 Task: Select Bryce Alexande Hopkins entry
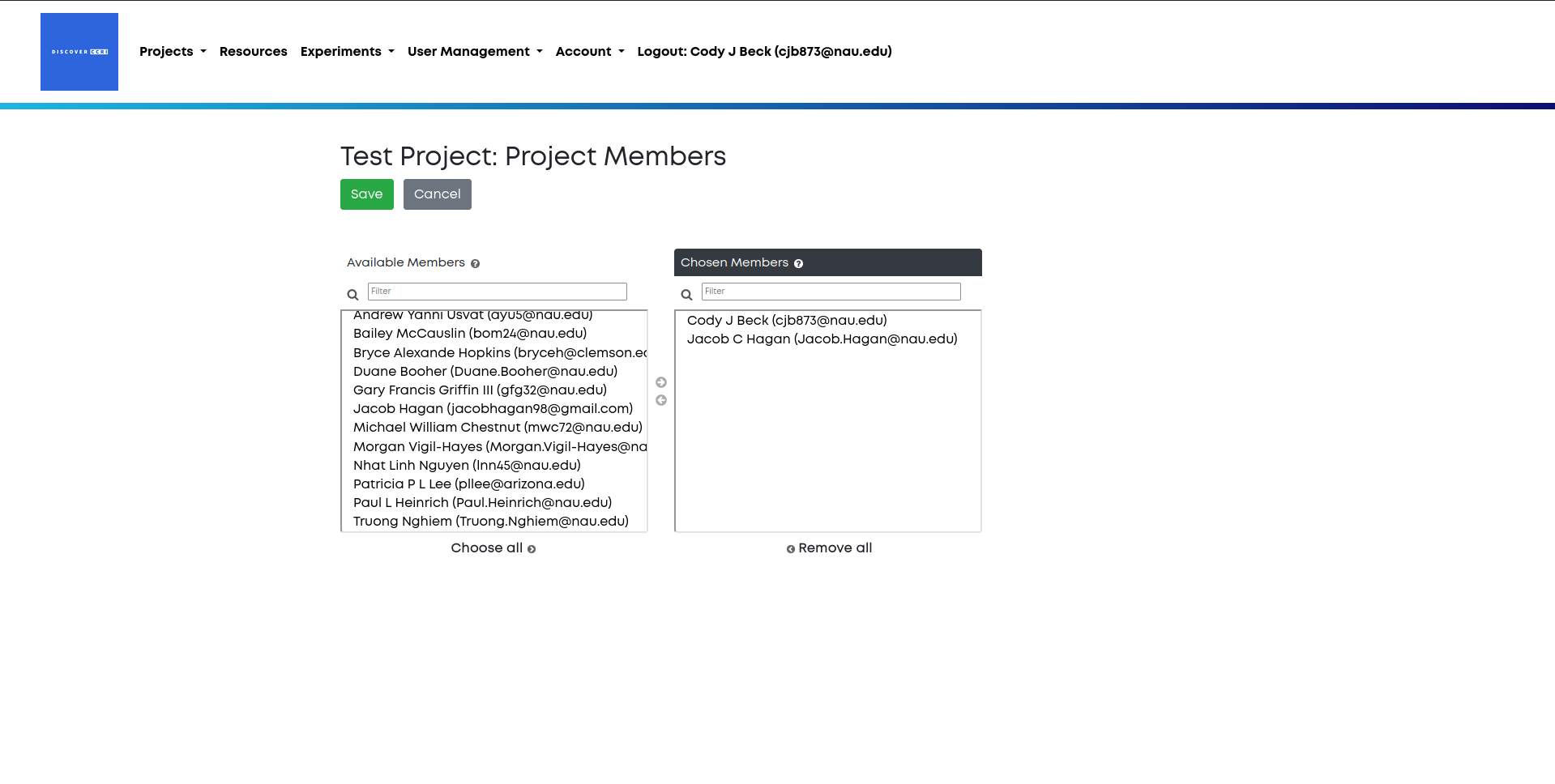click(x=494, y=353)
